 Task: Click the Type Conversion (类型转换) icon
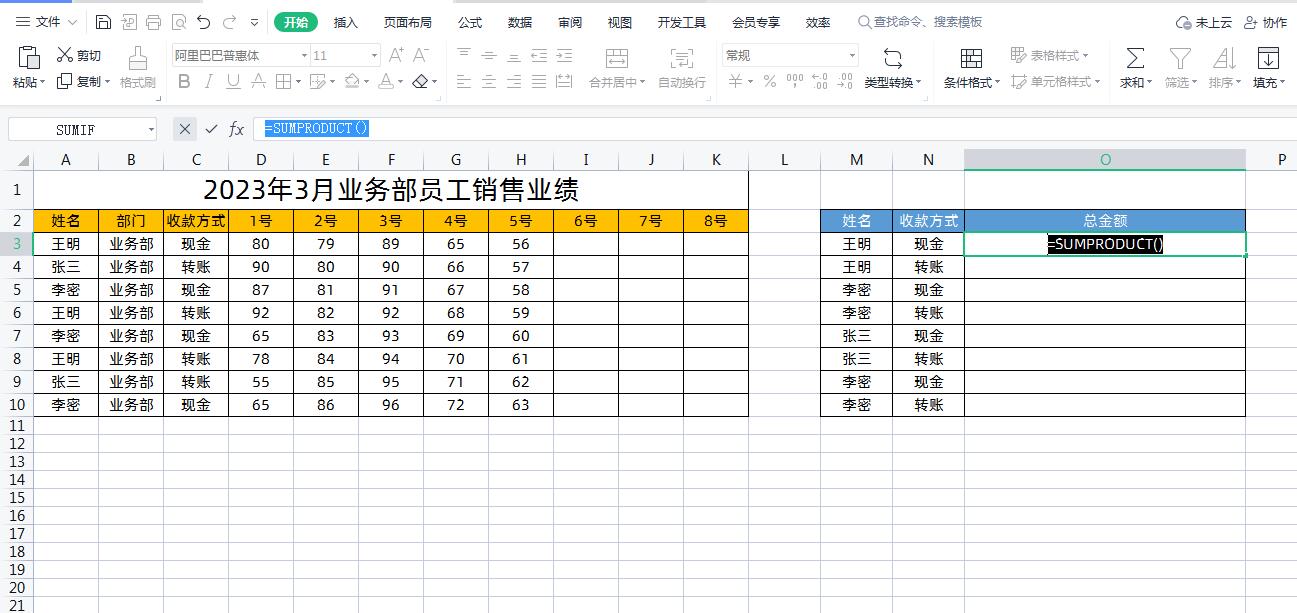pyautogui.click(x=892, y=58)
